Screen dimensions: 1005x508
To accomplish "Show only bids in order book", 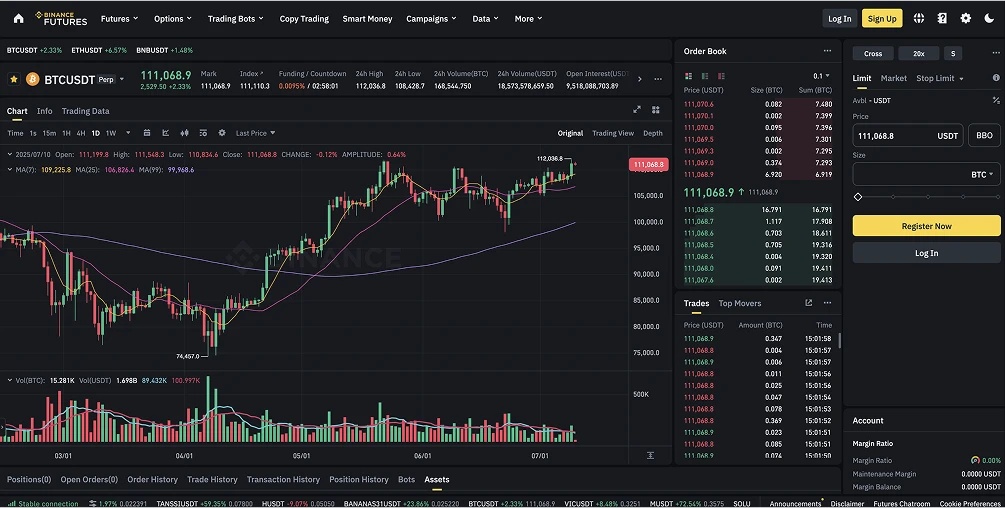I will (x=704, y=76).
